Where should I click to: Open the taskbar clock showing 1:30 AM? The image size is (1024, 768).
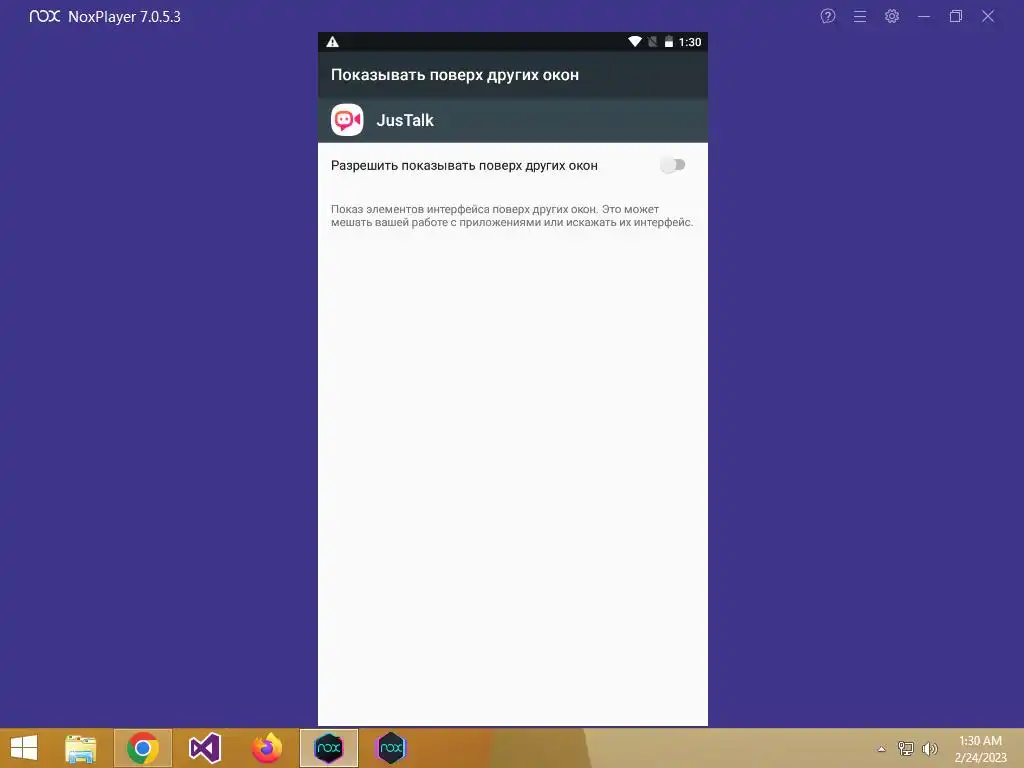pyautogui.click(x=980, y=749)
